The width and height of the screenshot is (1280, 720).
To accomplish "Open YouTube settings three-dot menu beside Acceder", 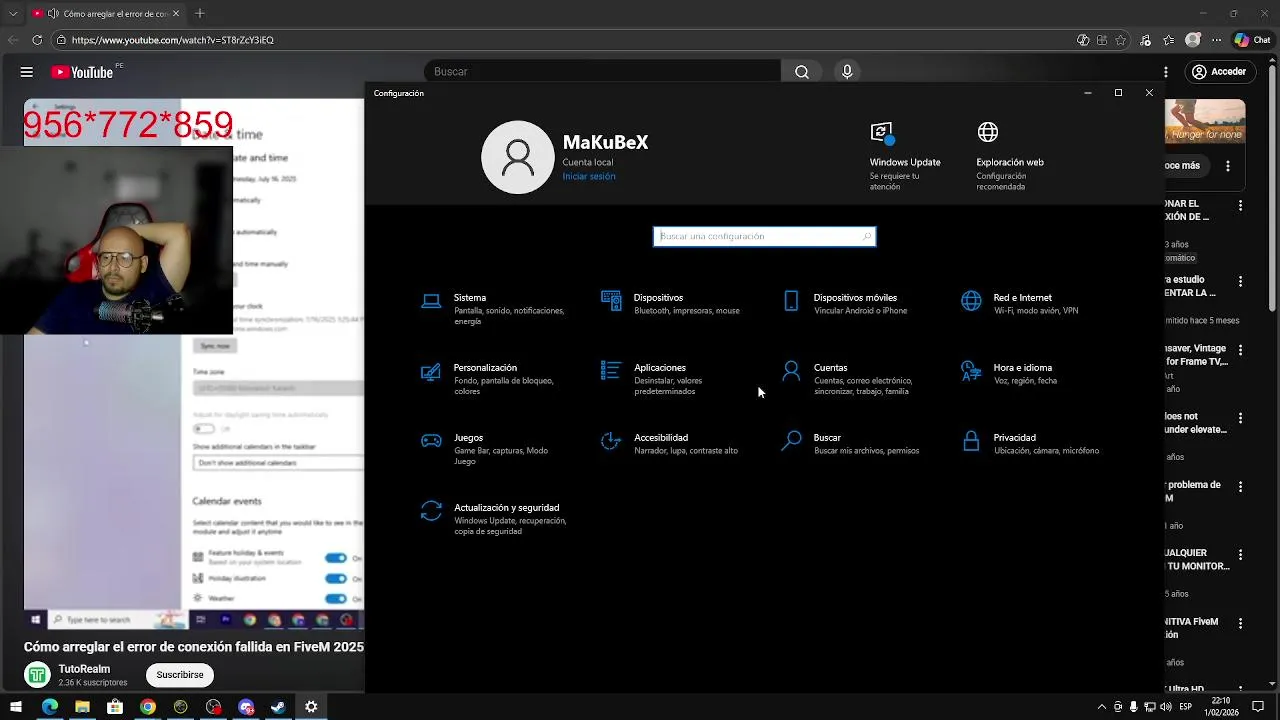I will tap(1166, 72).
